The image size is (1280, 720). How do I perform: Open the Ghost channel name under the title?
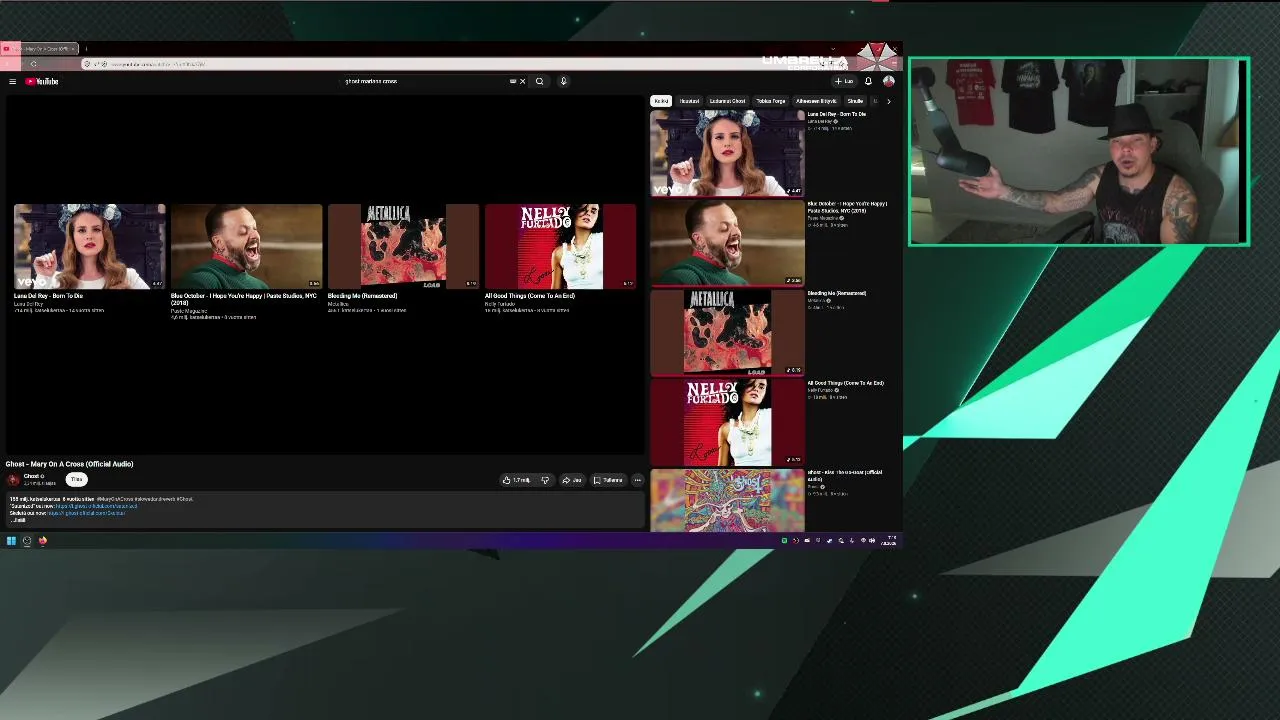(x=31, y=476)
